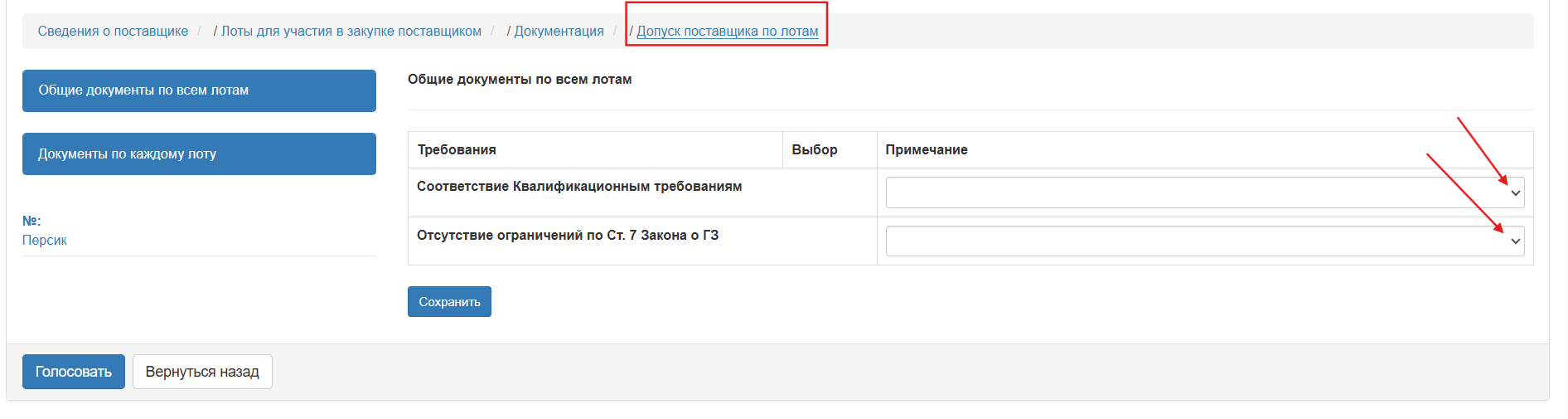
Task: Open the 'Сведения о поставщике' breadcrumb link
Action: click(x=113, y=31)
